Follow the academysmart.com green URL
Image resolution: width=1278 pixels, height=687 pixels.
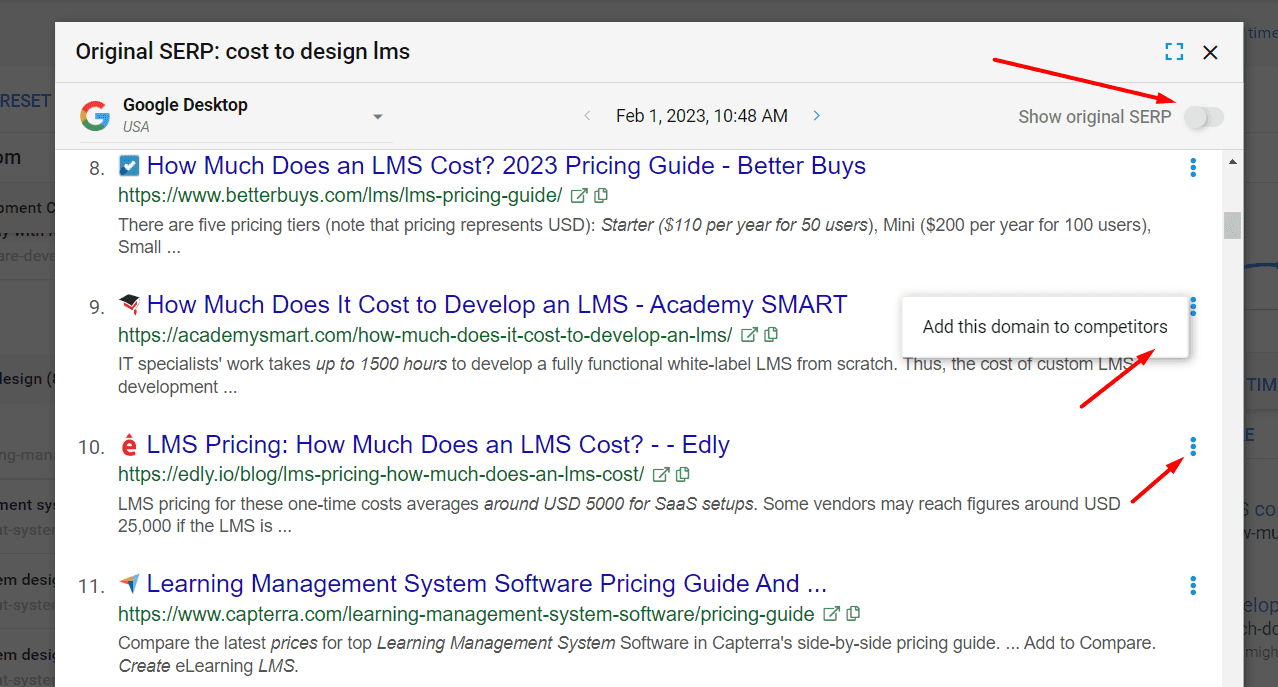[425, 335]
